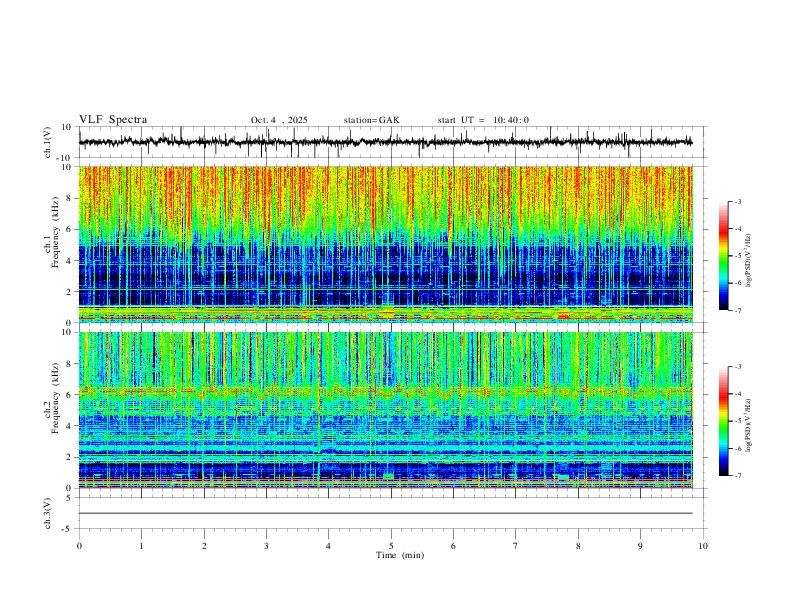Click the "ch.3(V)" axis label
The width and height of the screenshot is (792, 612).
(x=48, y=514)
